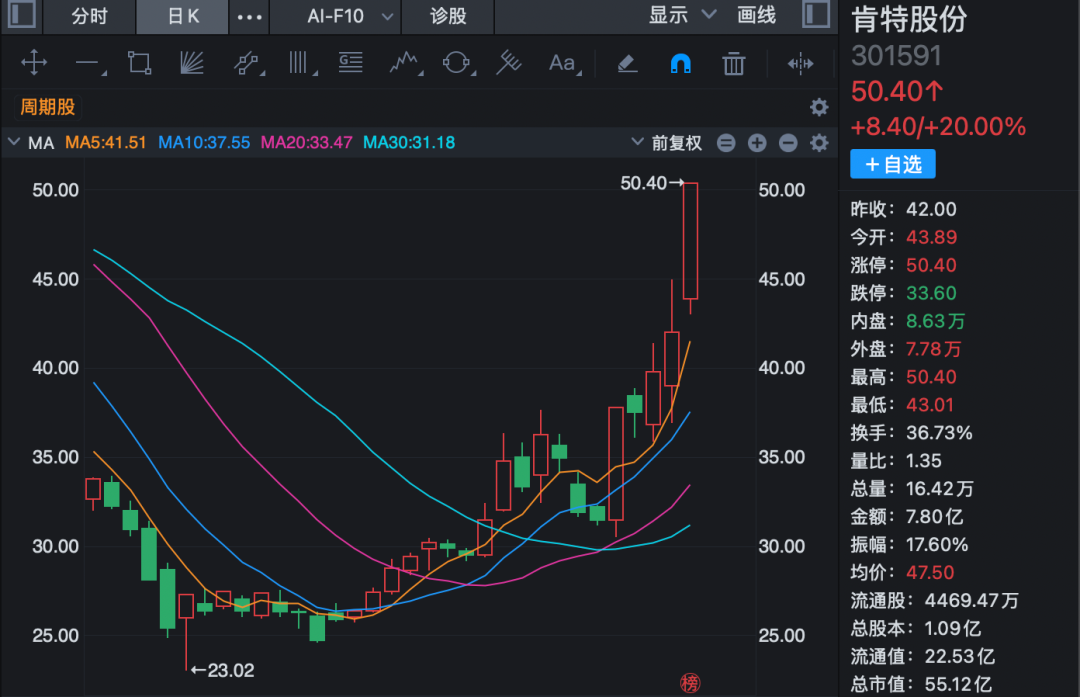Click the trash delete drawings icon
This screenshot has height=697, width=1080.
tap(734, 63)
